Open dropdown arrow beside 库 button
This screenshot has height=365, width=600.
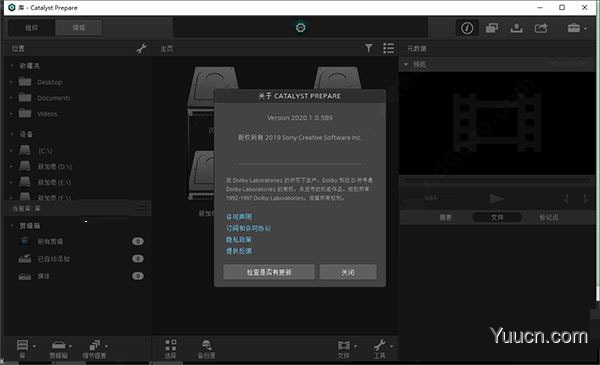click(34, 346)
